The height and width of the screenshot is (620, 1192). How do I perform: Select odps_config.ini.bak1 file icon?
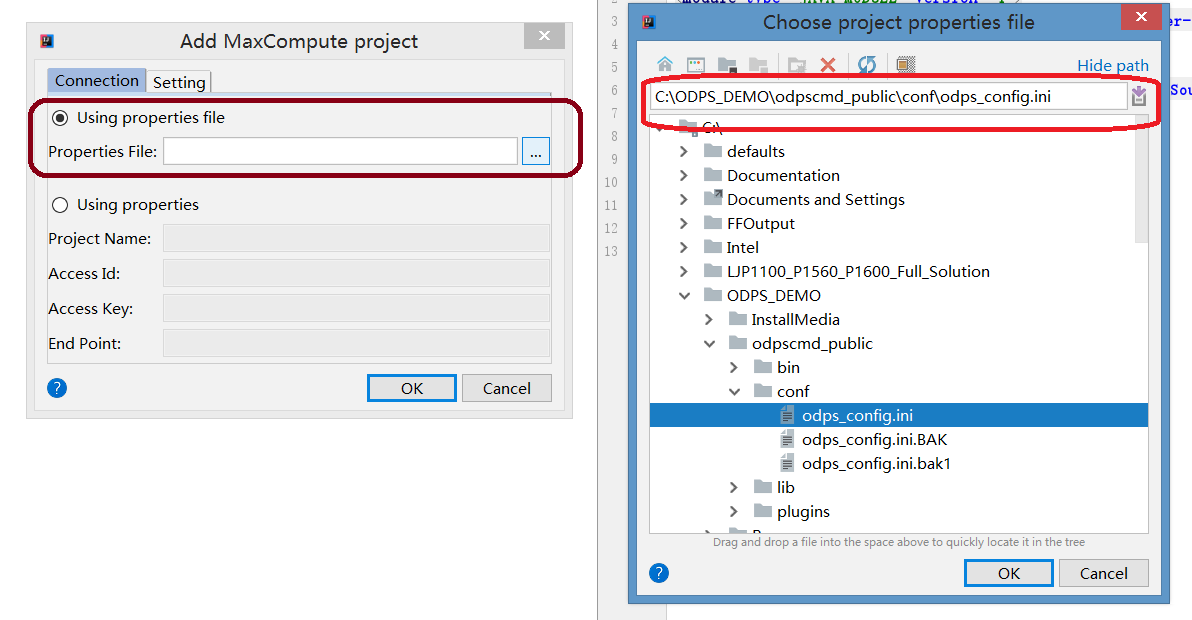pos(788,463)
